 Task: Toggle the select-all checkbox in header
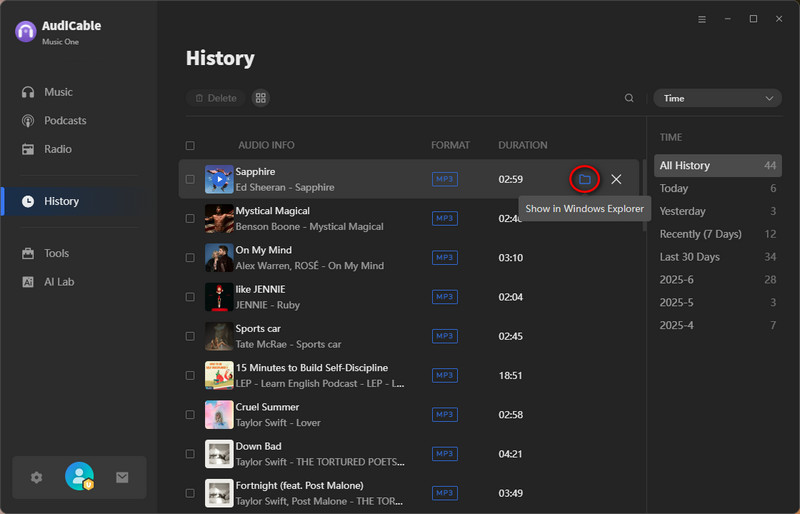tap(190, 145)
